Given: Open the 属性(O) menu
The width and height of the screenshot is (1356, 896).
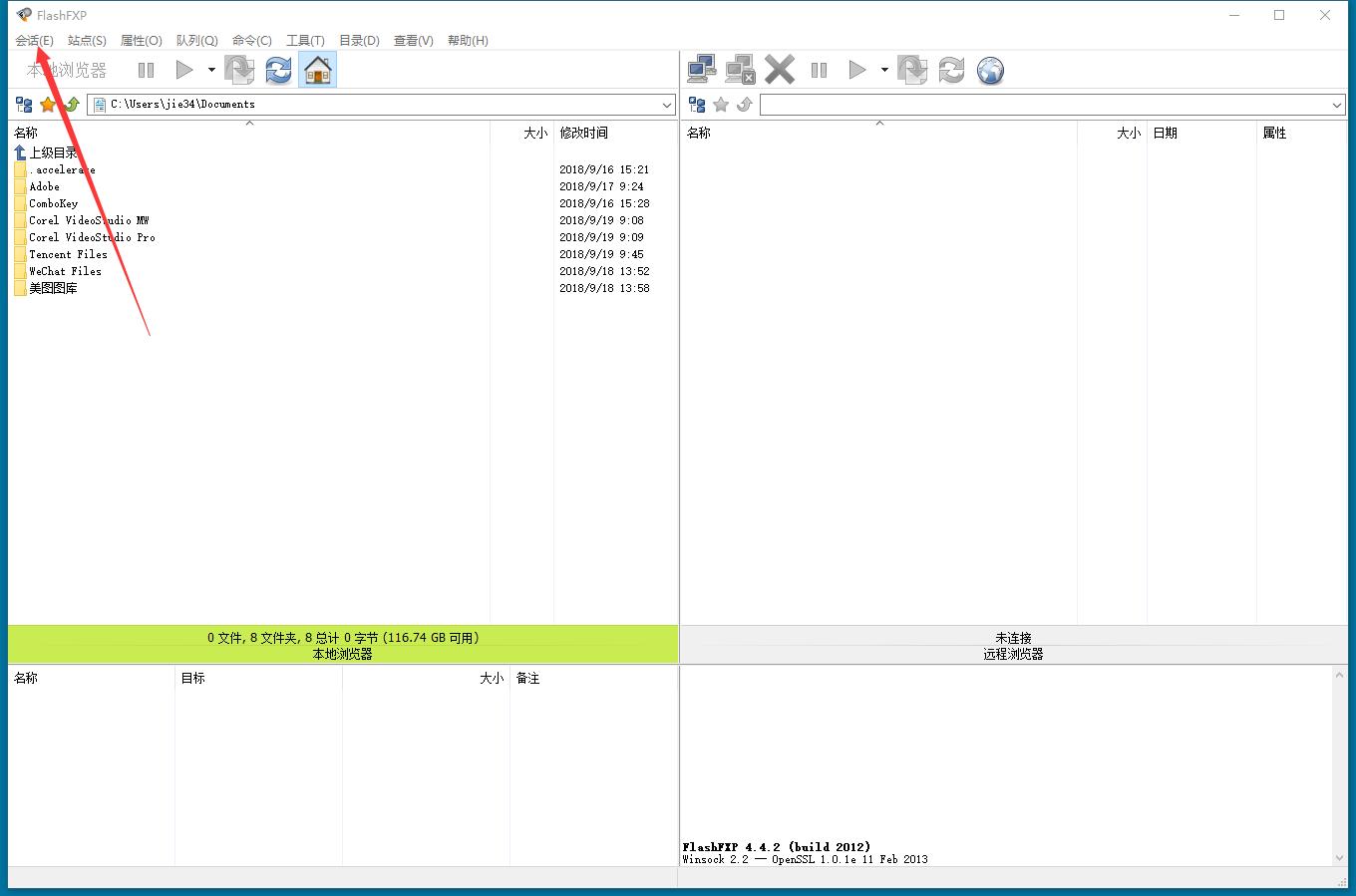Looking at the screenshot, I should 141,41.
